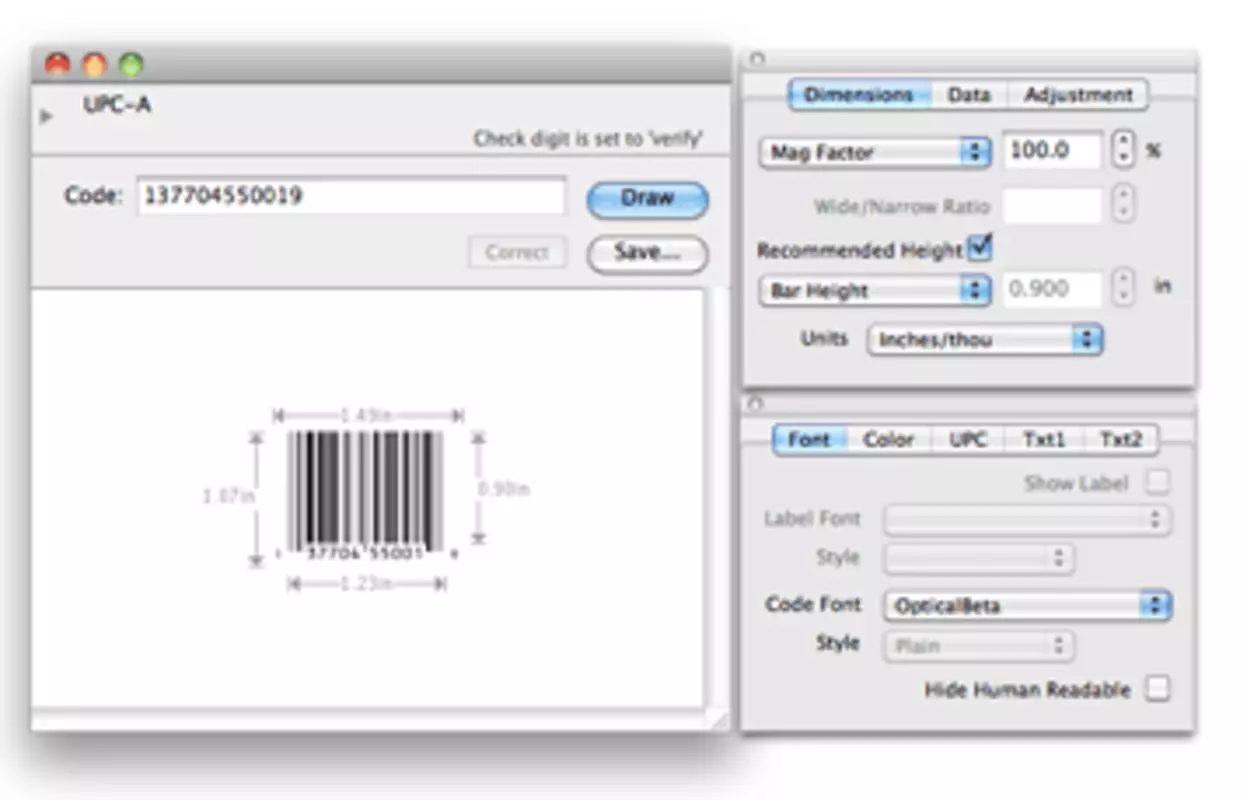Click the green zoom window button
1247x800 pixels.
[x=131, y=65]
